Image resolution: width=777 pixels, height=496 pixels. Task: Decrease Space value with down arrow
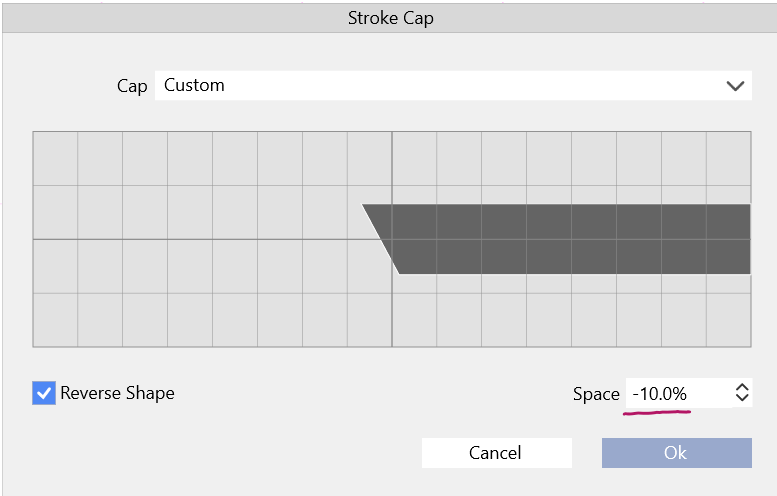click(x=742, y=400)
